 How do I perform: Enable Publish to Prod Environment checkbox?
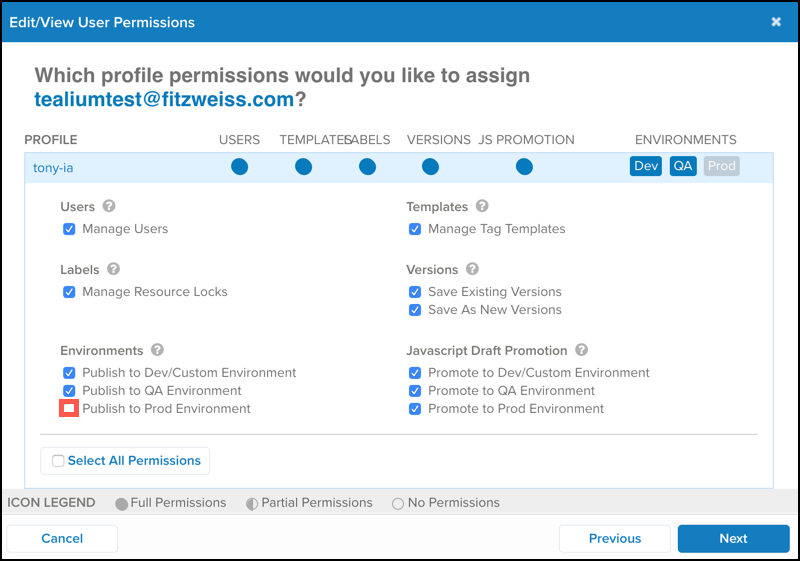69,409
